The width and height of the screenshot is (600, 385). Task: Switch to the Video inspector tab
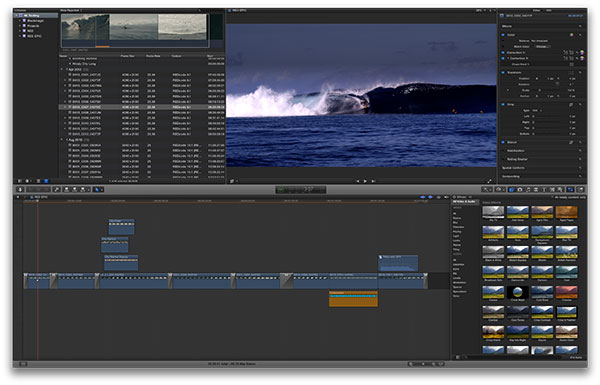[x=536, y=10]
